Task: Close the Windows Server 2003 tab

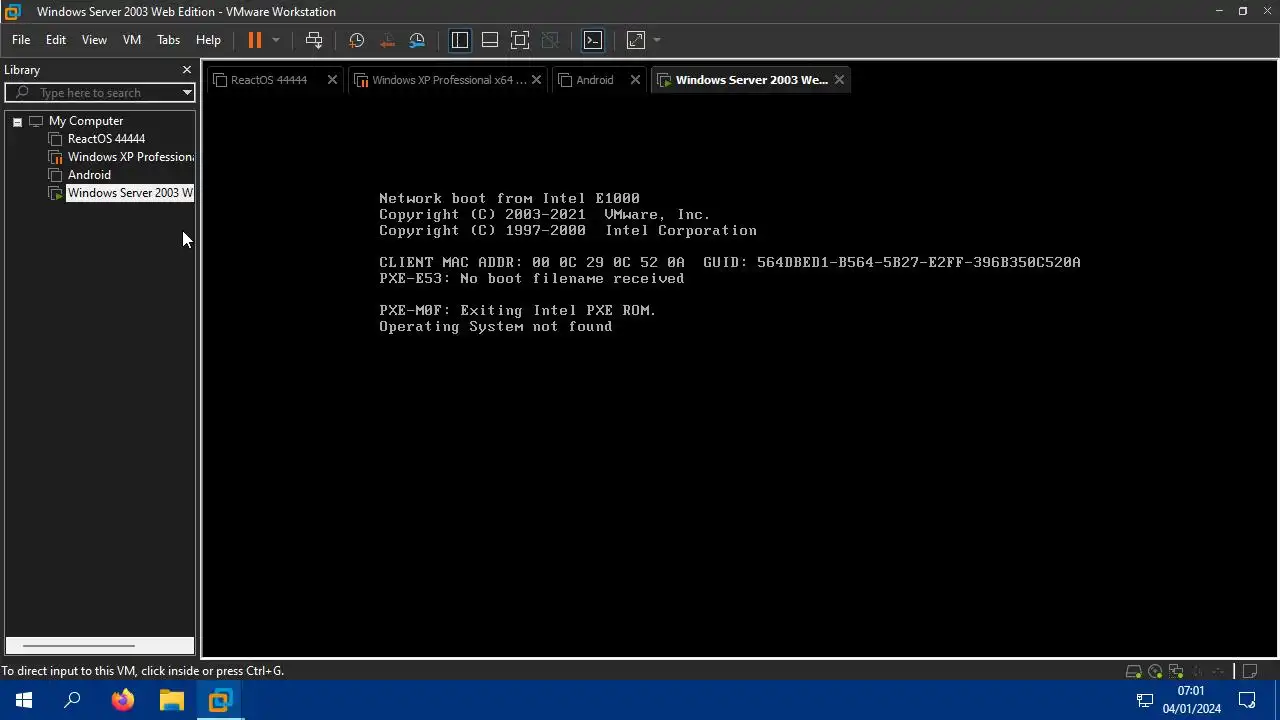Action: [x=839, y=80]
